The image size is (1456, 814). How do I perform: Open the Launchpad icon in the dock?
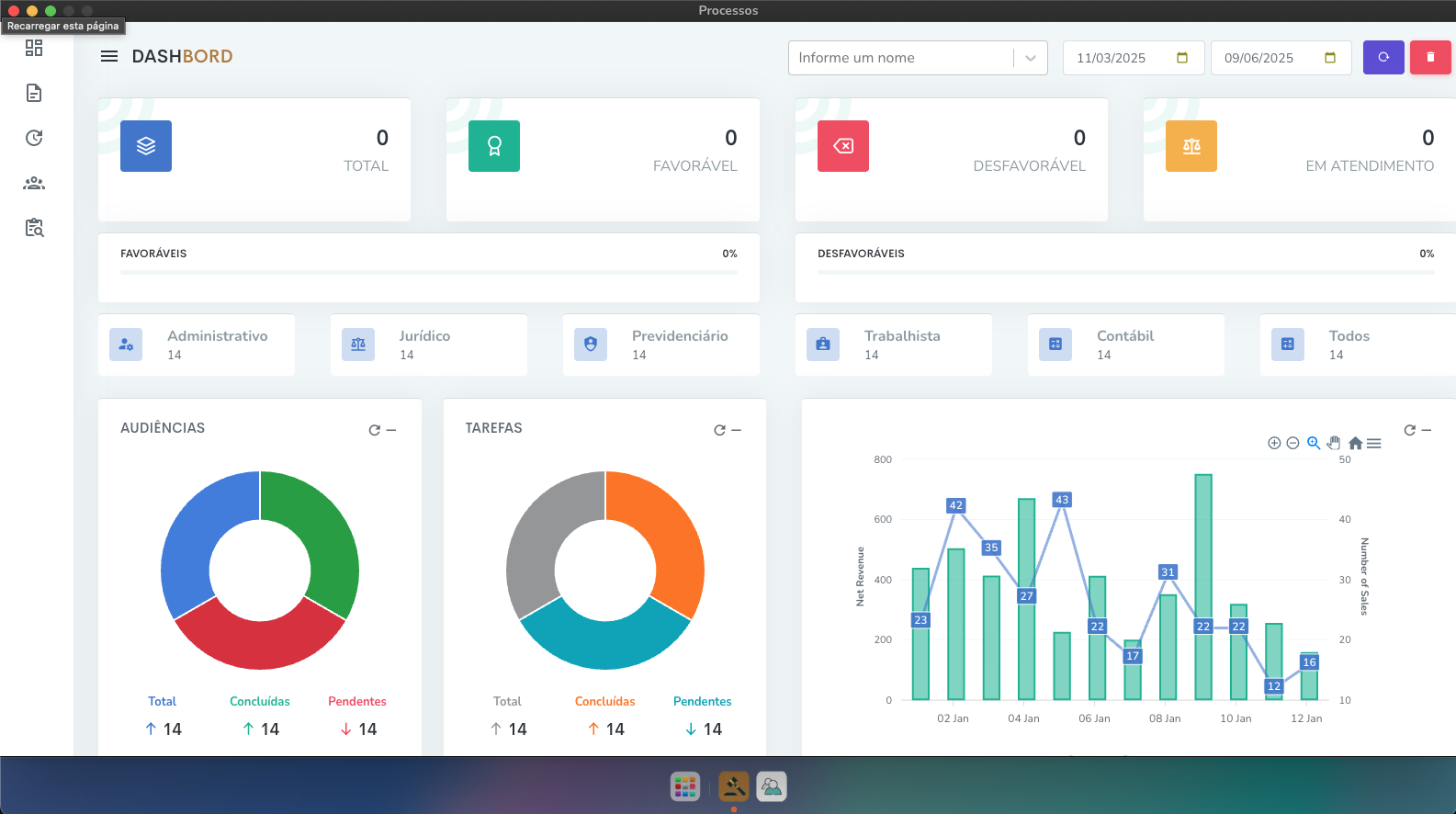pos(685,786)
